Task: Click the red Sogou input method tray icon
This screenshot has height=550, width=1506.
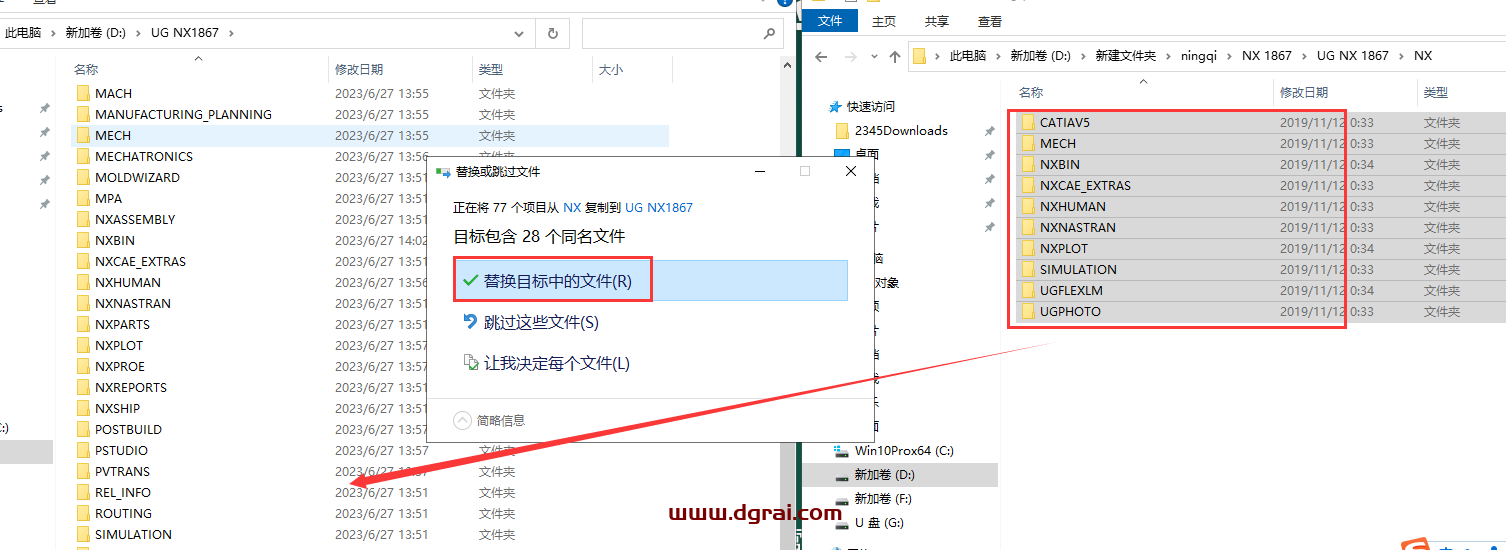Action: pos(1414,545)
